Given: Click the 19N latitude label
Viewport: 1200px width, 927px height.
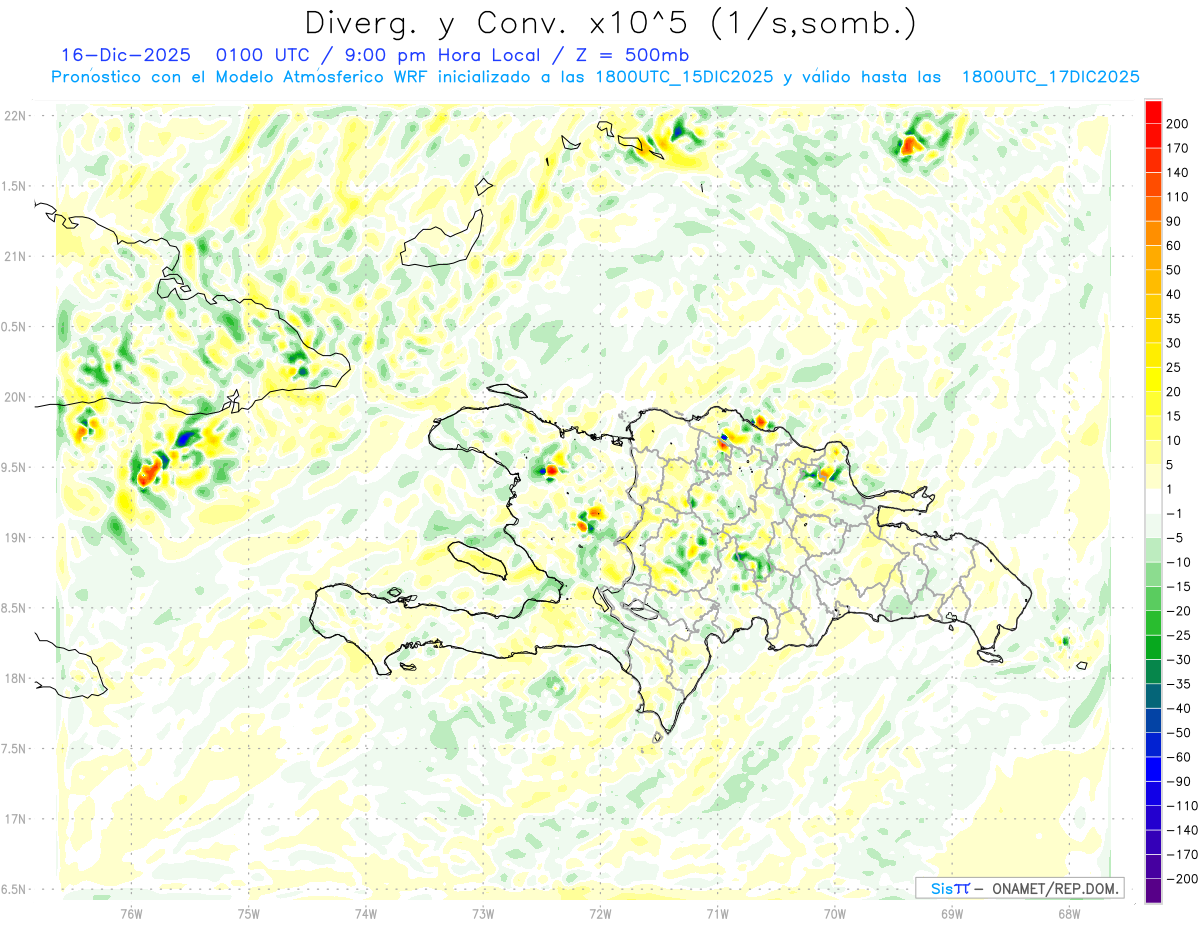Looking at the screenshot, I should (x=15, y=538).
